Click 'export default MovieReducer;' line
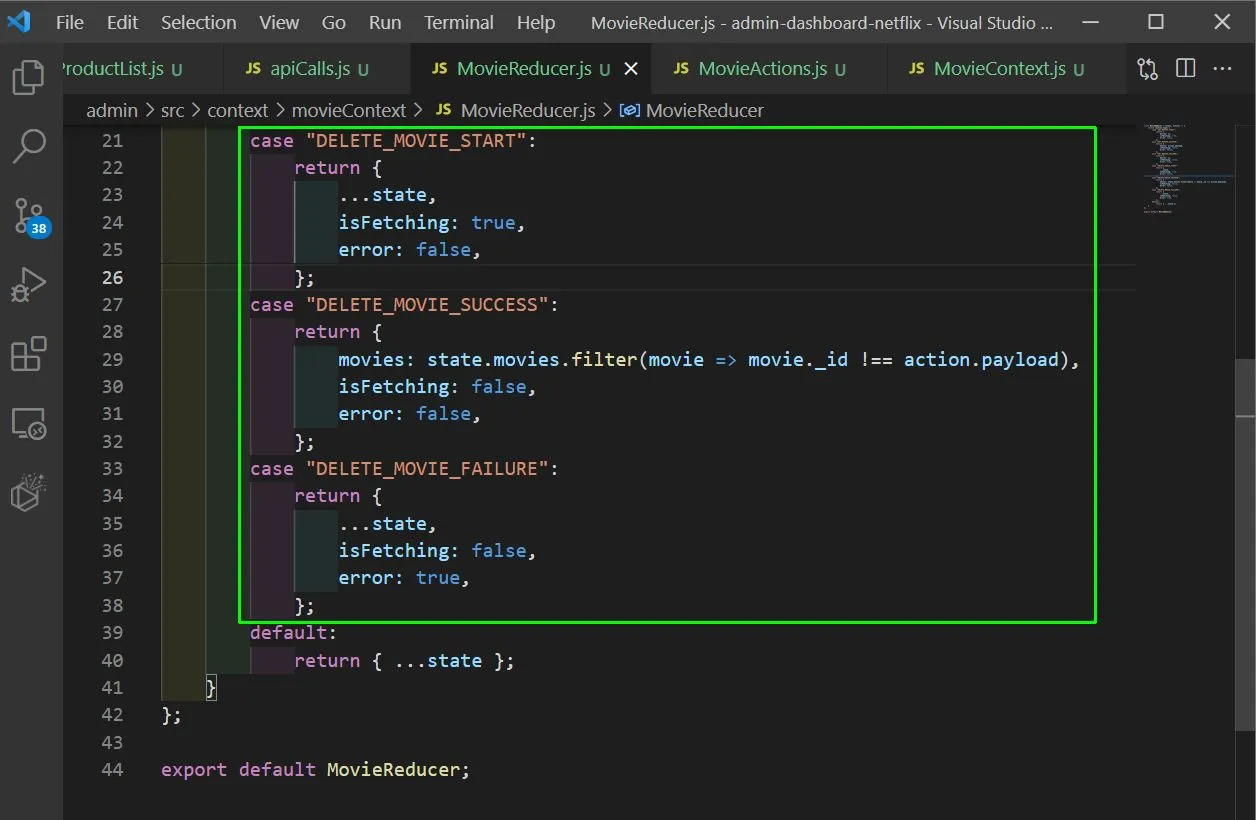1256x820 pixels. 315,769
